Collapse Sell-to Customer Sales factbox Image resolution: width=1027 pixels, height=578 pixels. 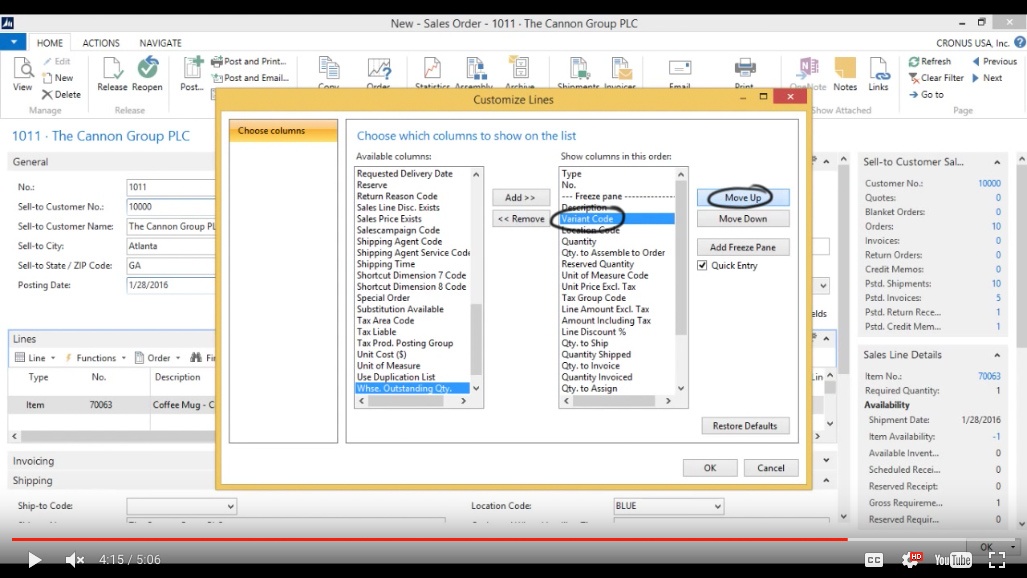coord(997,162)
